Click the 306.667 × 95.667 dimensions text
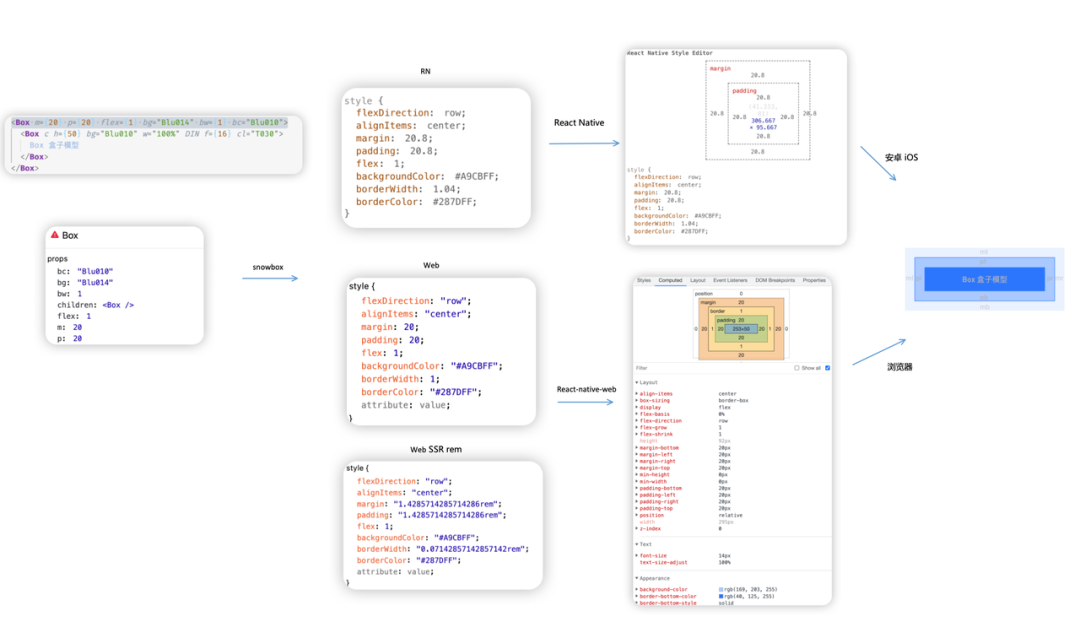This screenshot has width=1080, height=622. [763, 124]
